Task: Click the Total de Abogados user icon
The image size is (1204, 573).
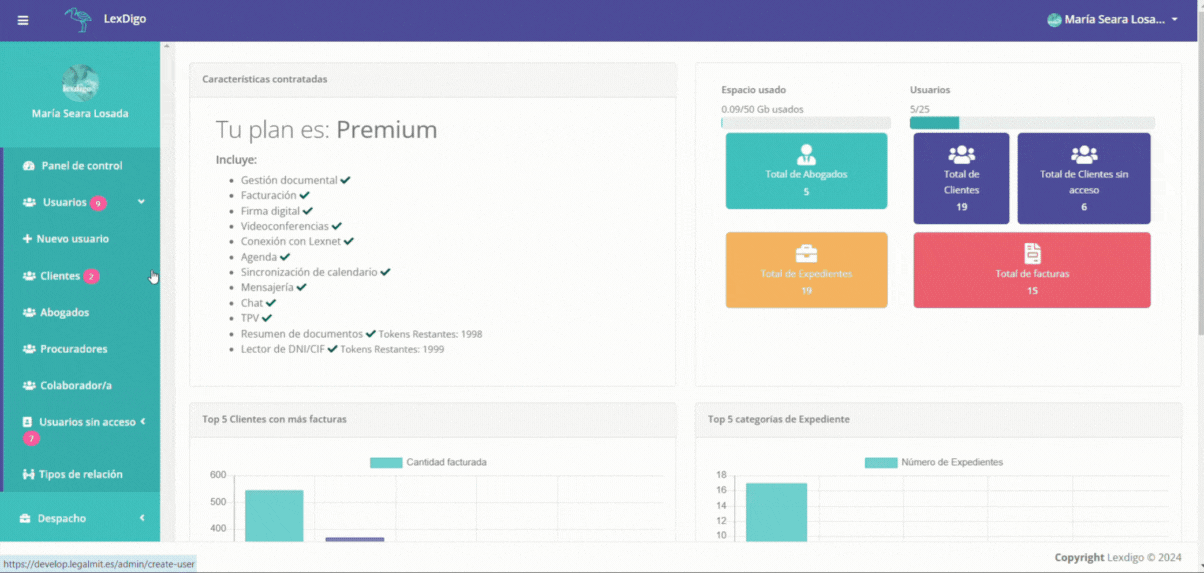Action: [806, 155]
